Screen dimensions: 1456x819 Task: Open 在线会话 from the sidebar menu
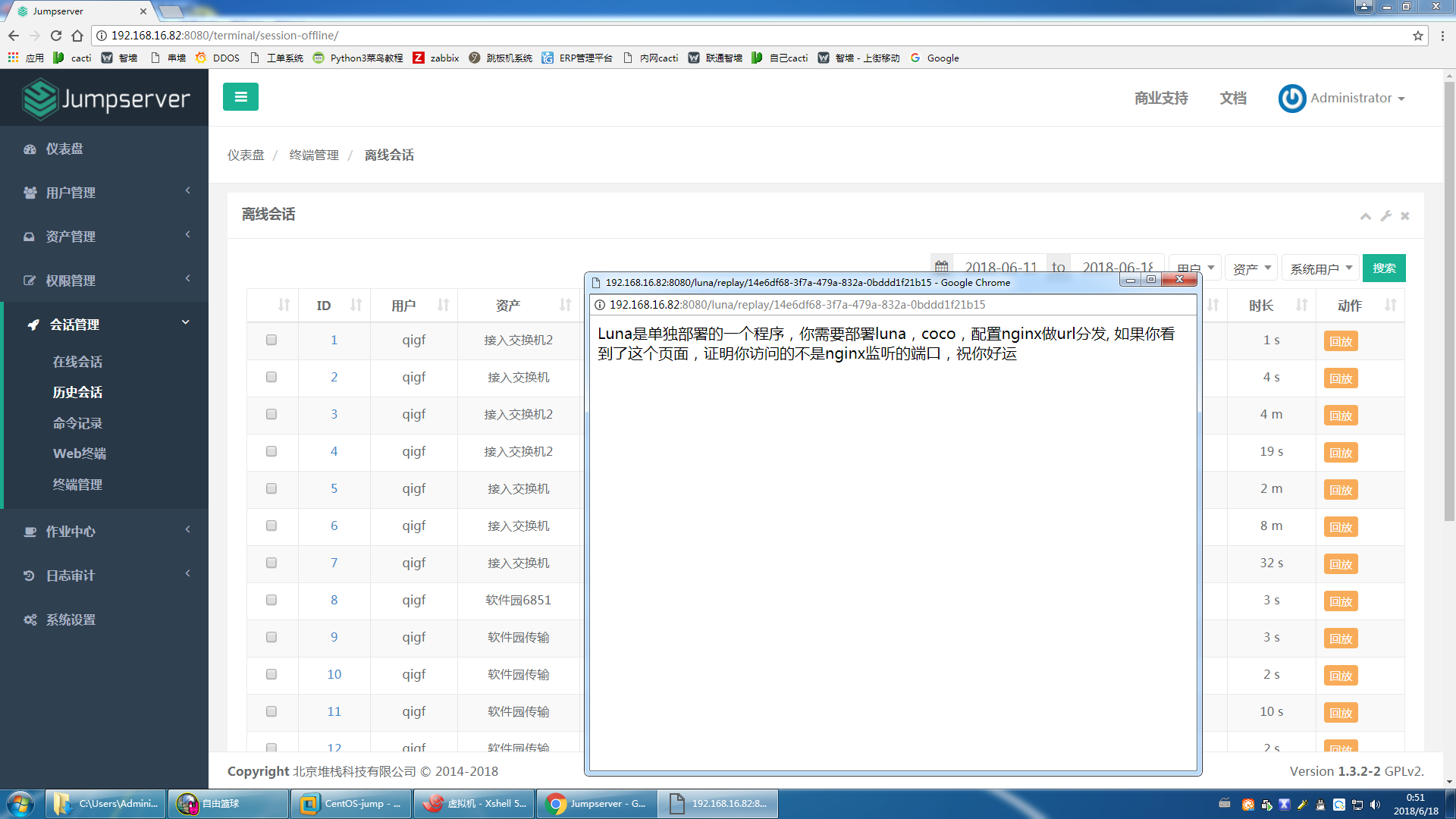77,362
